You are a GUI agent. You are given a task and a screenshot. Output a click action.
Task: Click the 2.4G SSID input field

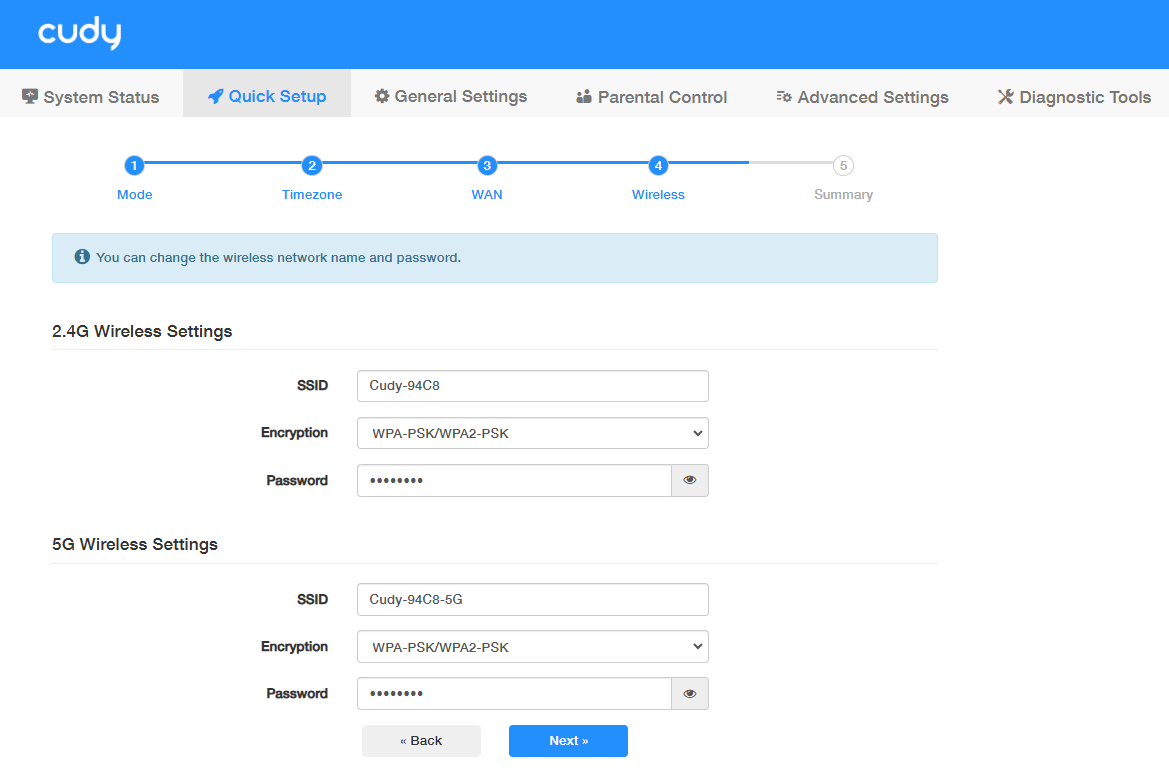(532, 386)
